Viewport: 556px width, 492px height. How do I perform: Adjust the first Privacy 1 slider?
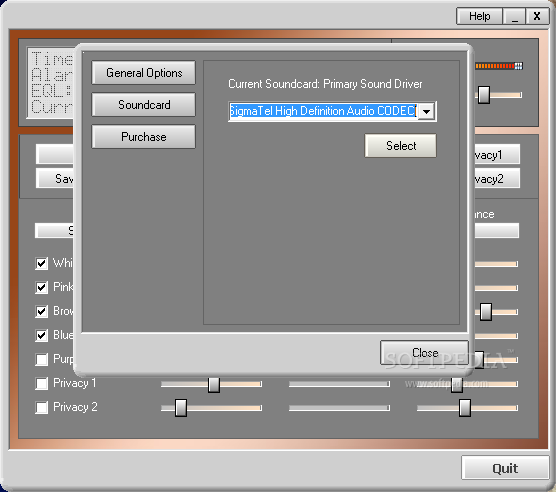[214, 384]
